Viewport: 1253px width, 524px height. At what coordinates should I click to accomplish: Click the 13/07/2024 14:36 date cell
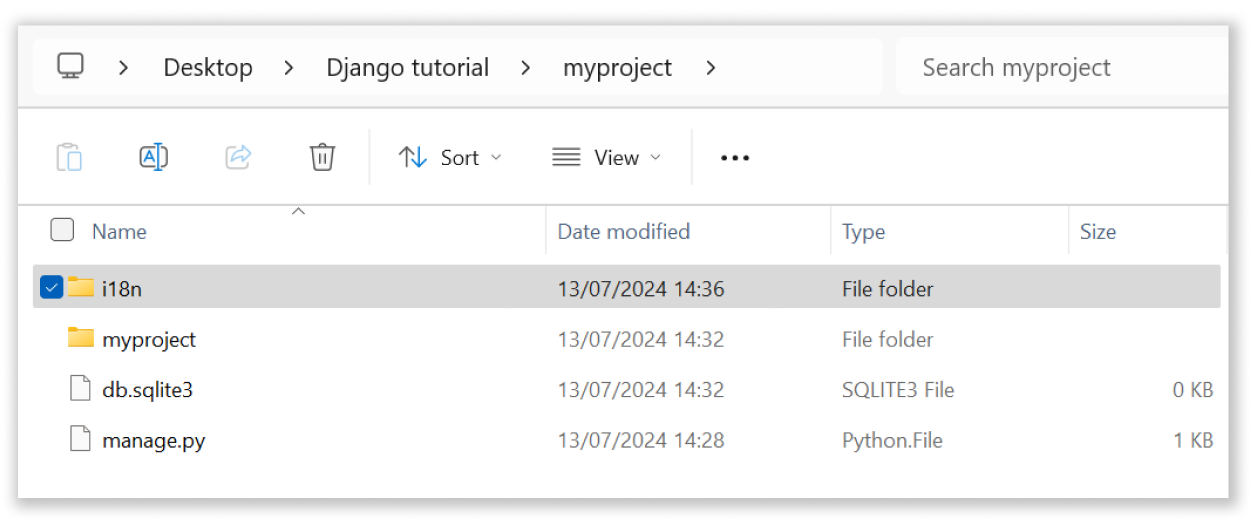coord(641,289)
